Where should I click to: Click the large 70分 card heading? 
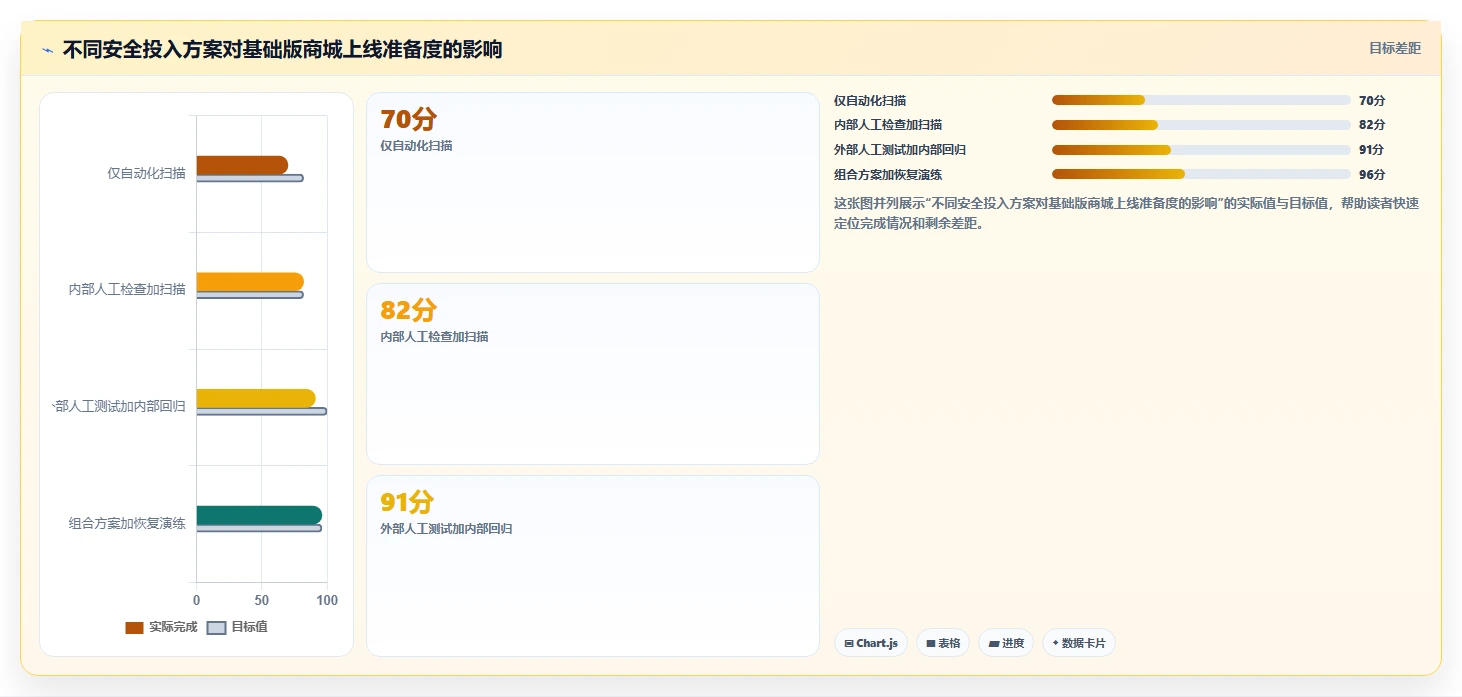point(409,120)
